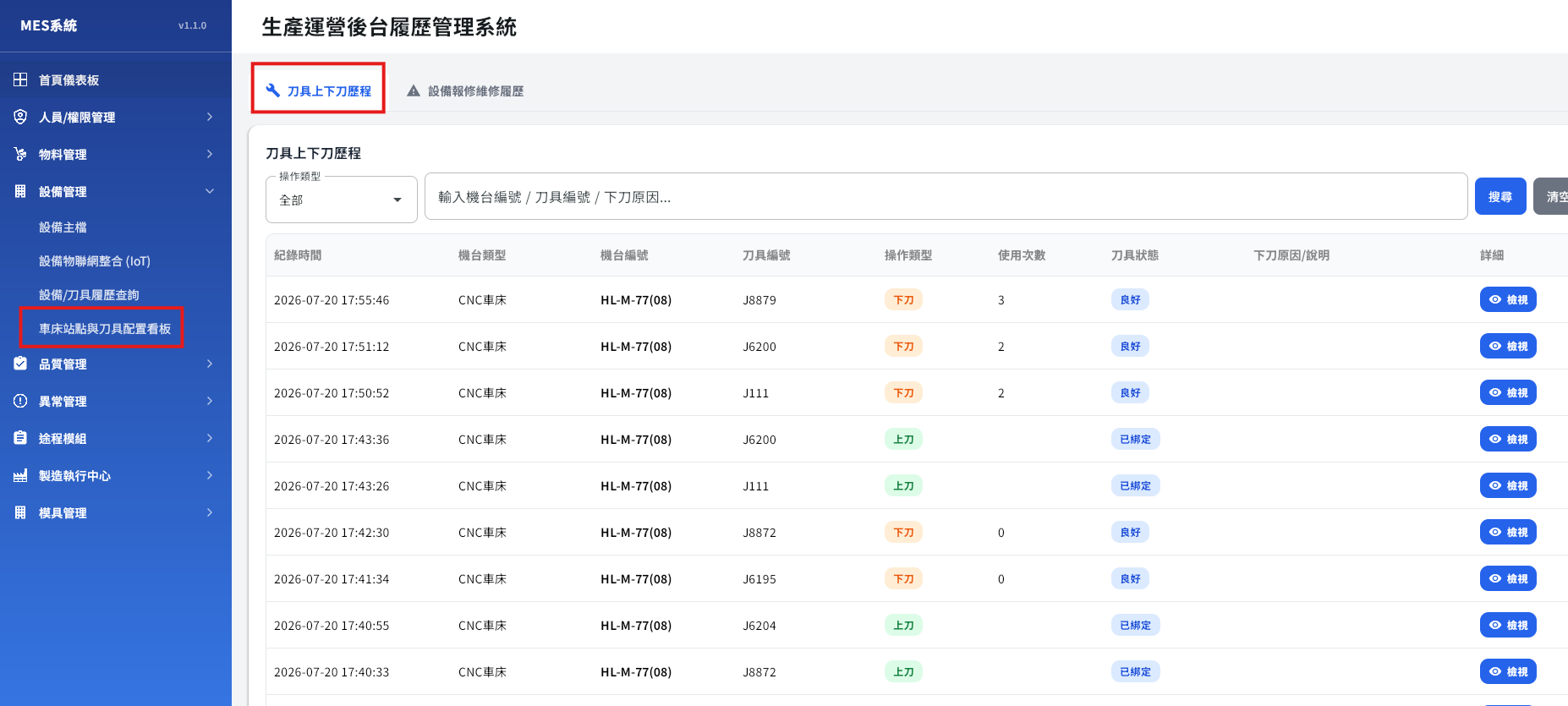Click the 上刀 tag in the J6204 row
Screen dimensions: 1568x706
click(x=904, y=625)
